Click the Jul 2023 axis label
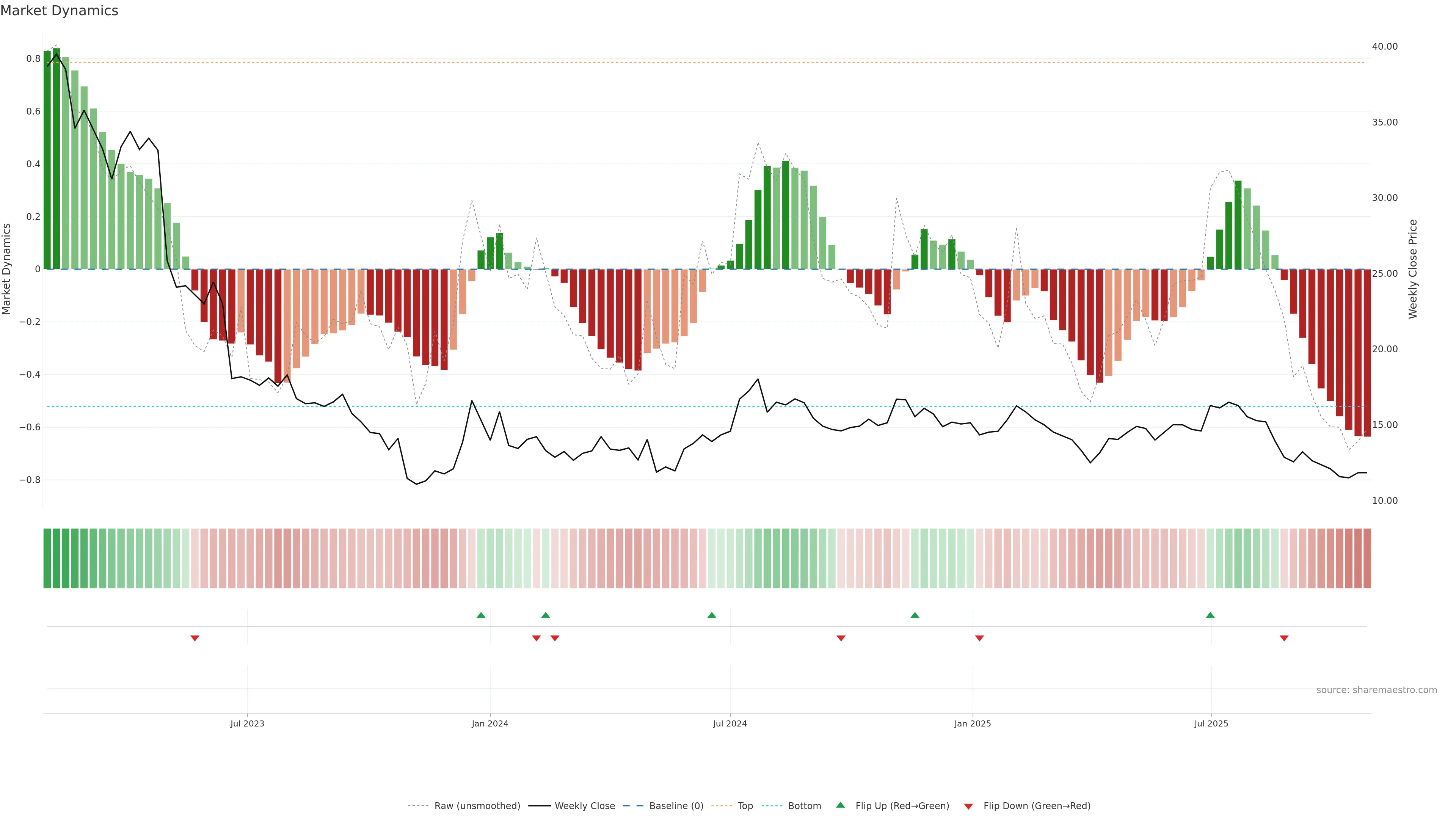Viewport: 1456px width, 819px height. 247,723
